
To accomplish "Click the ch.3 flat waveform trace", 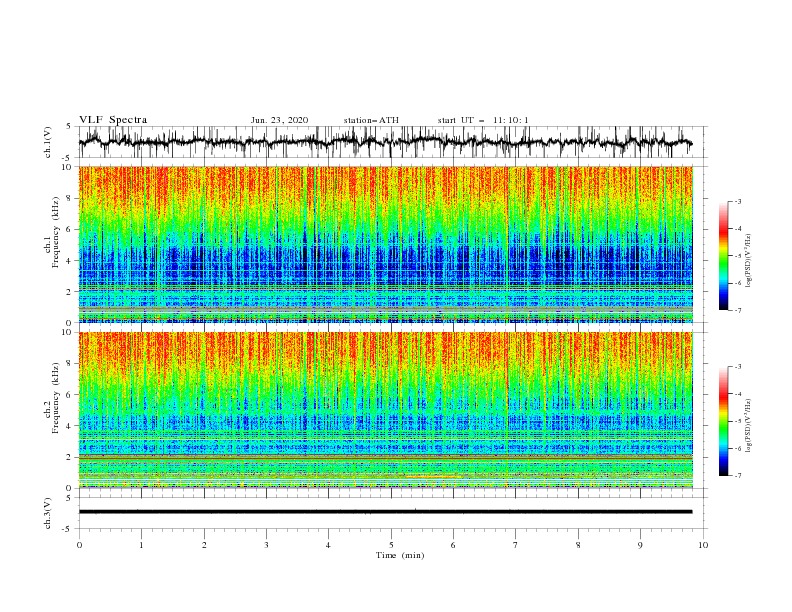I will pos(385,512).
